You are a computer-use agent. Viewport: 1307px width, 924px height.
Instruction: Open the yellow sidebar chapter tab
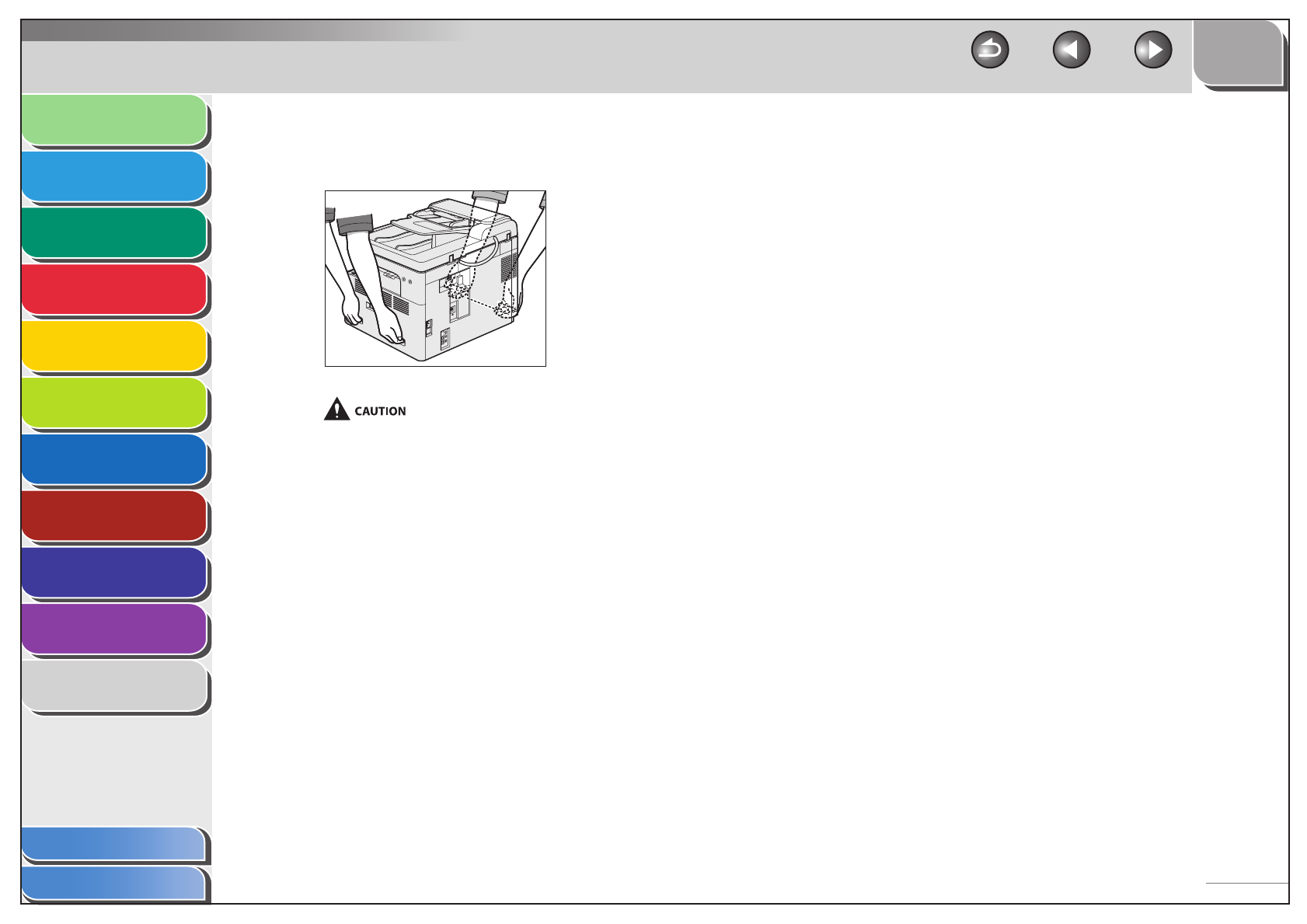114,347
